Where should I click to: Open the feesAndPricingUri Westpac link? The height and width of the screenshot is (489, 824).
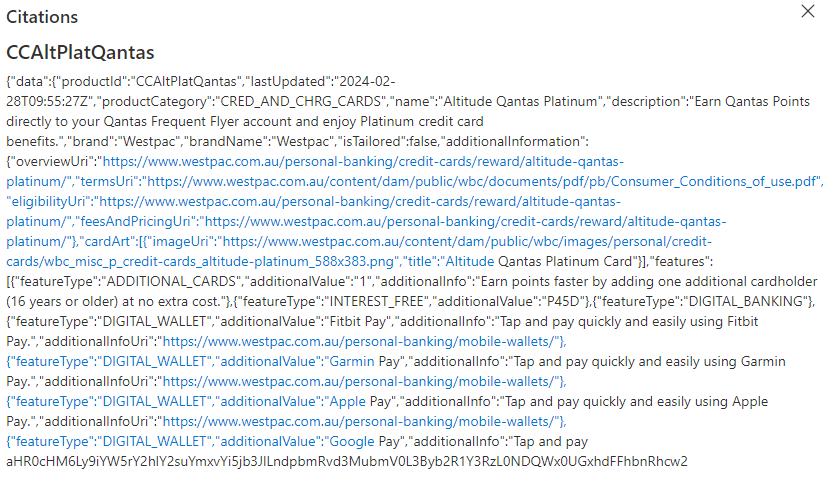(x=465, y=221)
